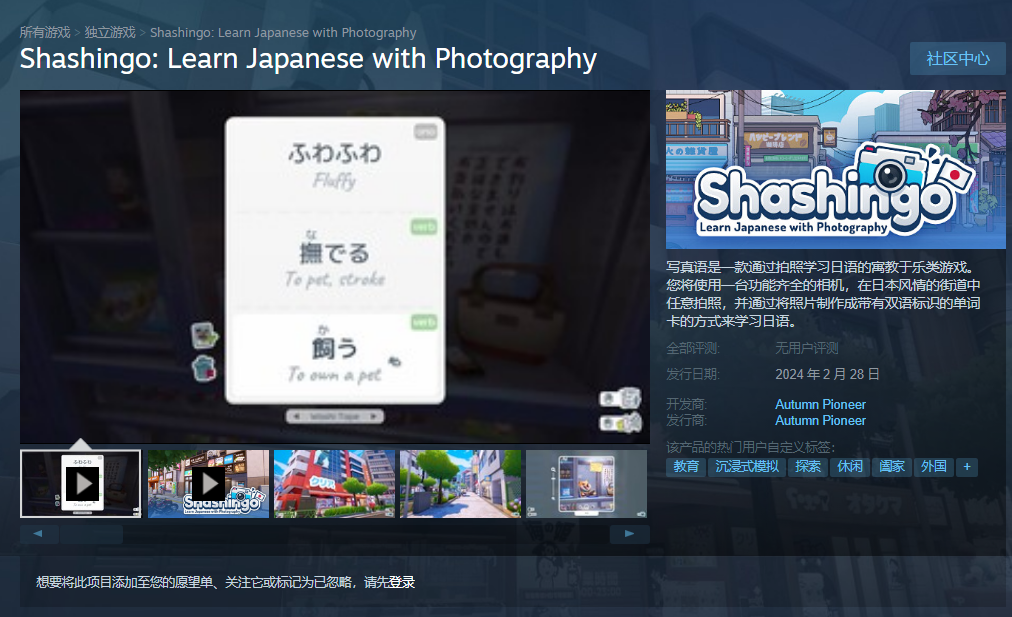
Task: Play the second Shashingo logo video thumbnail
Action: point(208,484)
